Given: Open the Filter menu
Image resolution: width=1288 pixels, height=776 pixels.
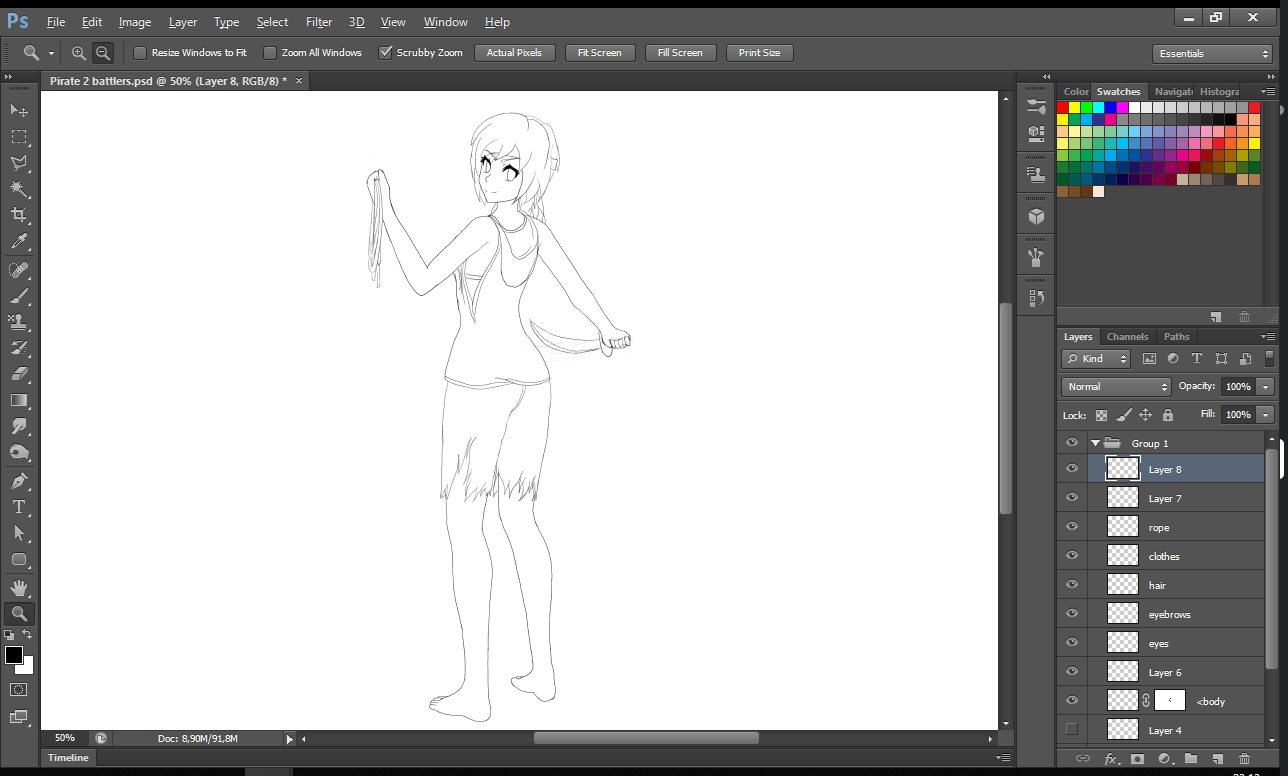Looking at the screenshot, I should click(x=319, y=21).
